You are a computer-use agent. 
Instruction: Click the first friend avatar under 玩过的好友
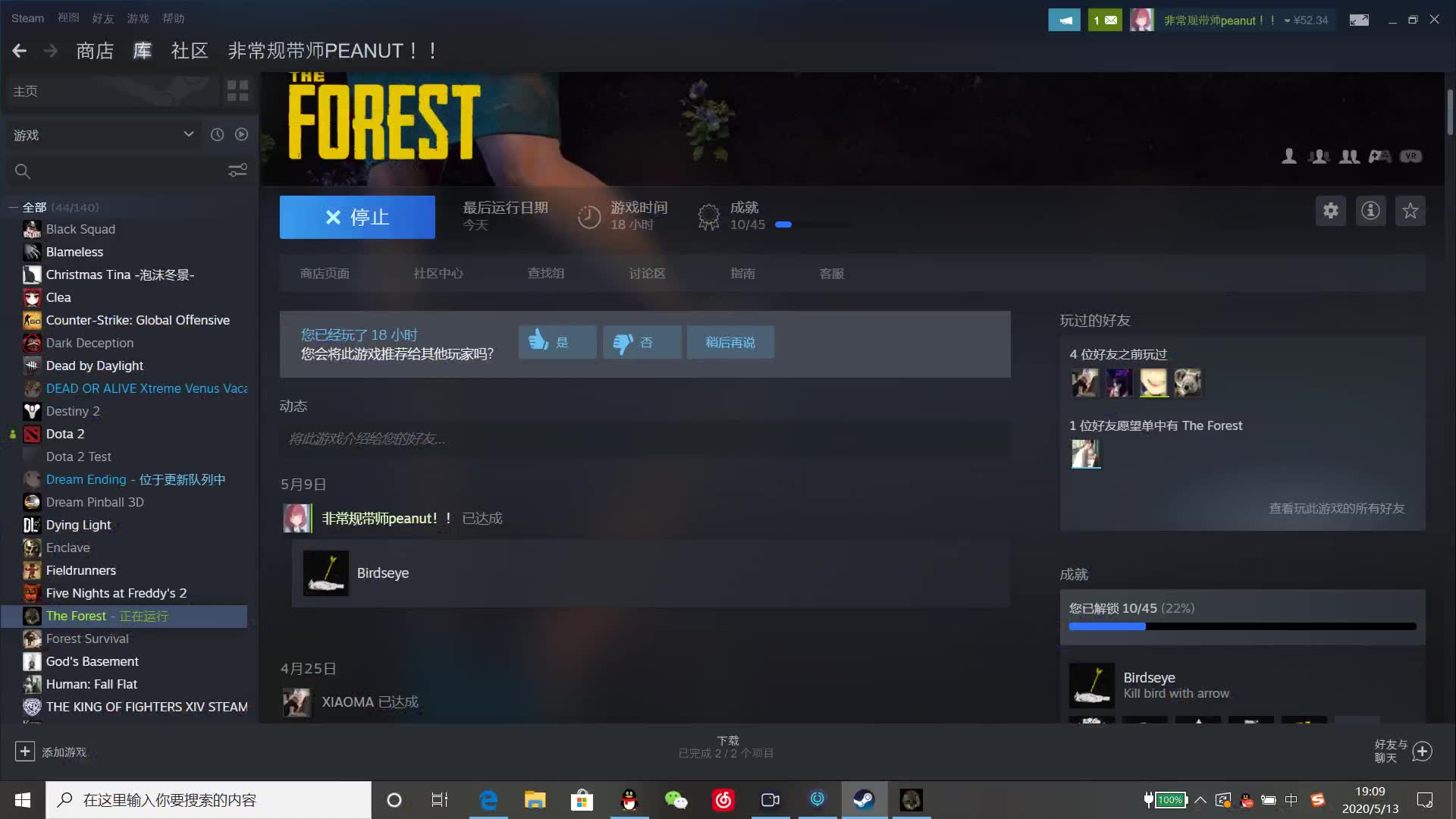click(x=1085, y=383)
